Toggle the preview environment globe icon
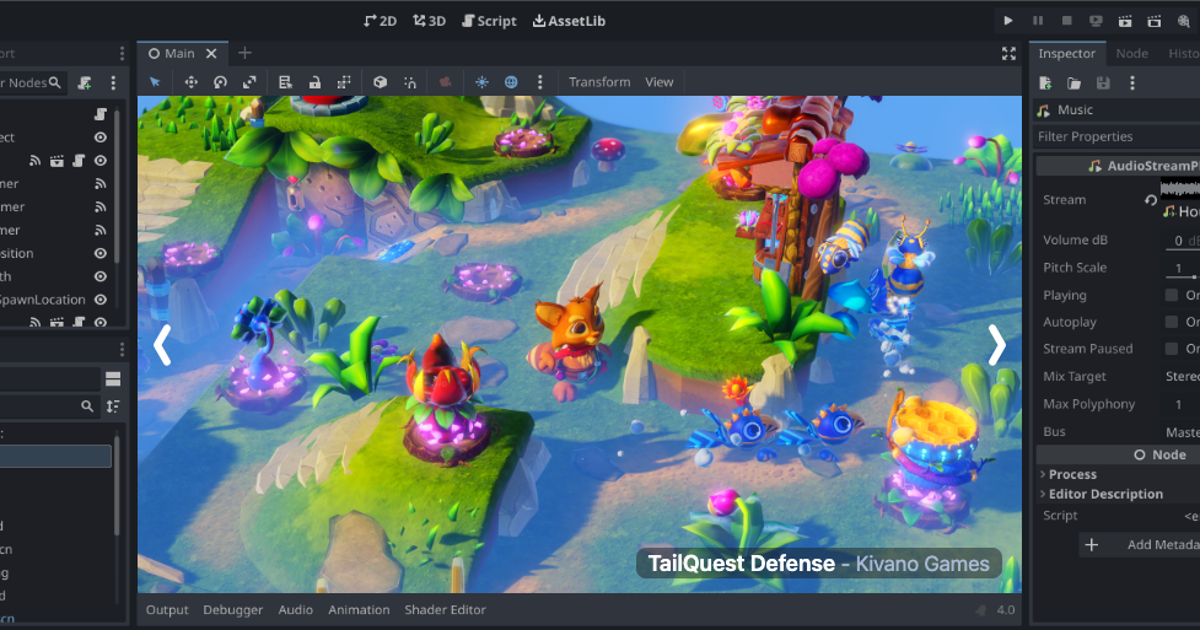The image size is (1200, 630). [x=511, y=82]
